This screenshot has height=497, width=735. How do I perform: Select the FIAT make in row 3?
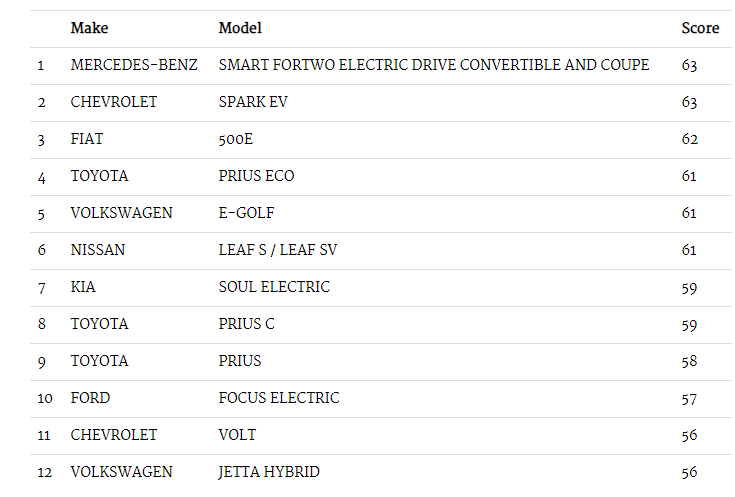[x=87, y=139]
